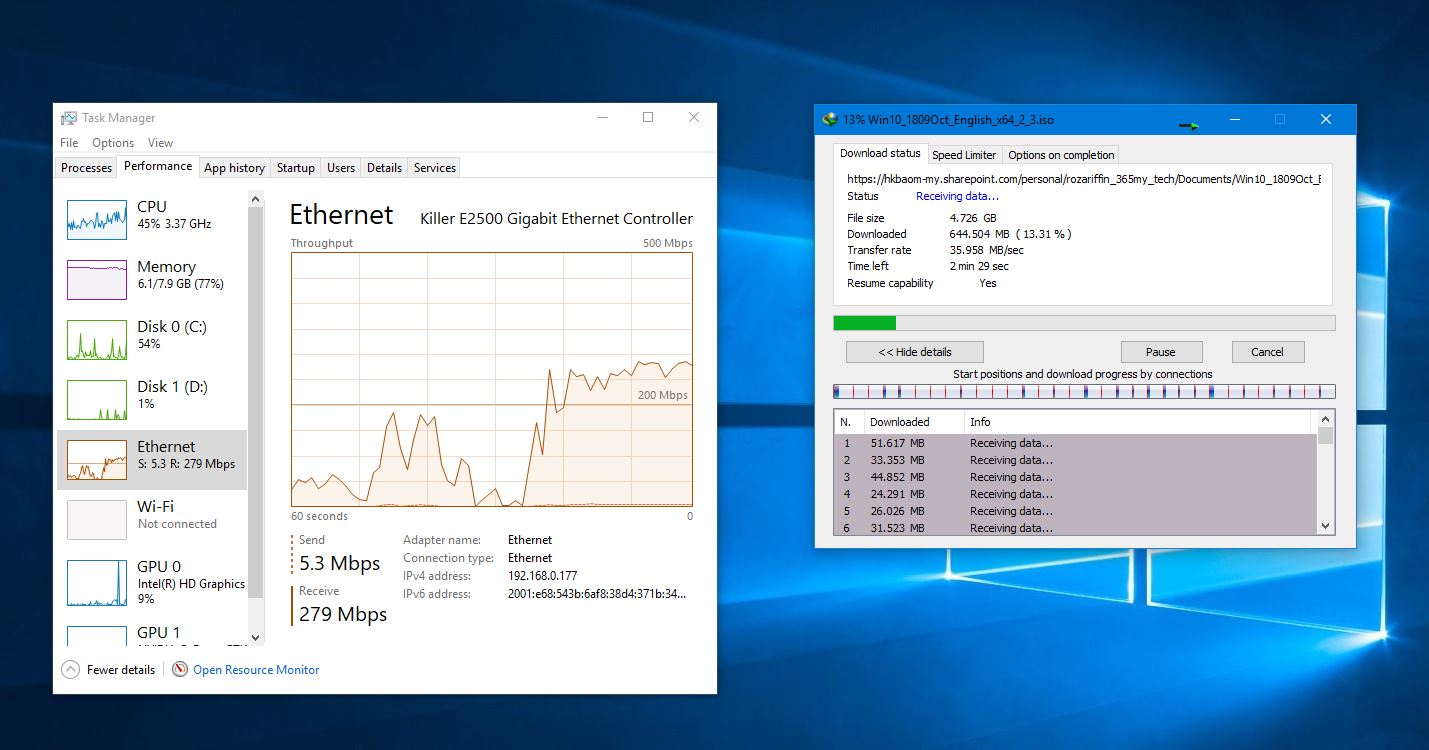The height and width of the screenshot is (750, 1429).
Task: Click the File size value 4.726 GB
Action: coord(973,218)
